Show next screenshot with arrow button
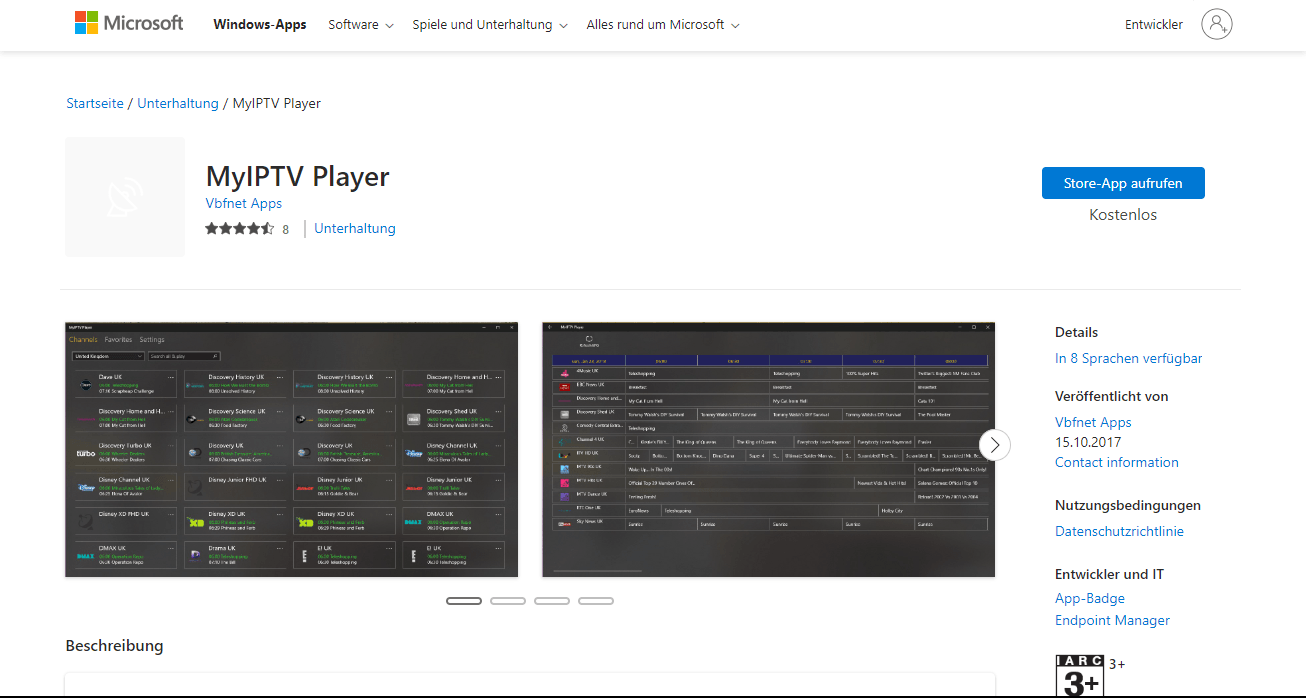This screenshot has height=698, width=1306. pyautogui.click(x=994, y=444)
